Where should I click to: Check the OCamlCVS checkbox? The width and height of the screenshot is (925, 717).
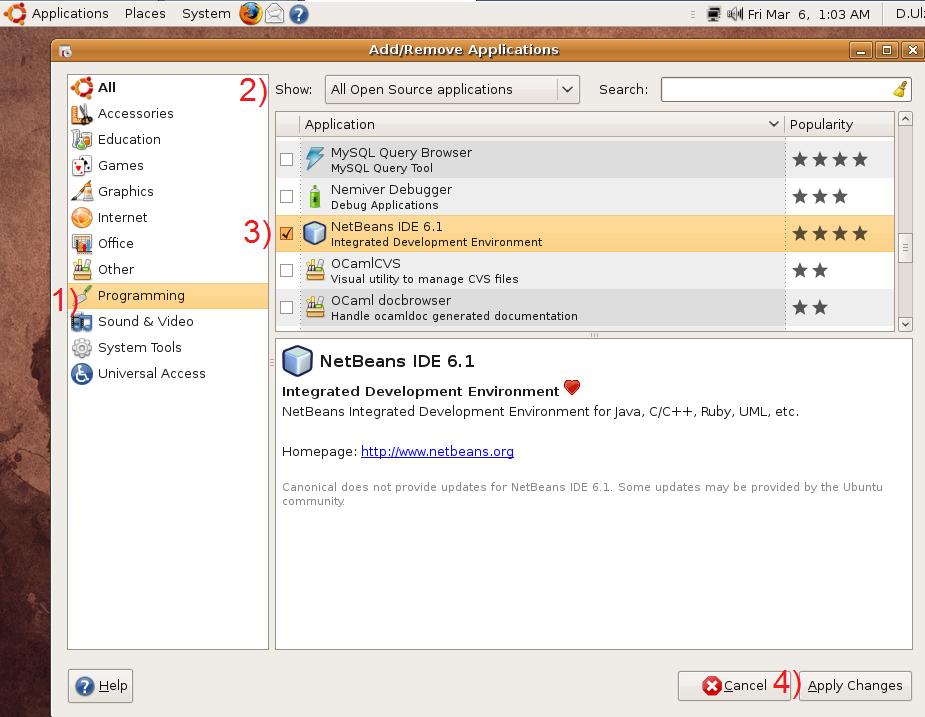287,270
